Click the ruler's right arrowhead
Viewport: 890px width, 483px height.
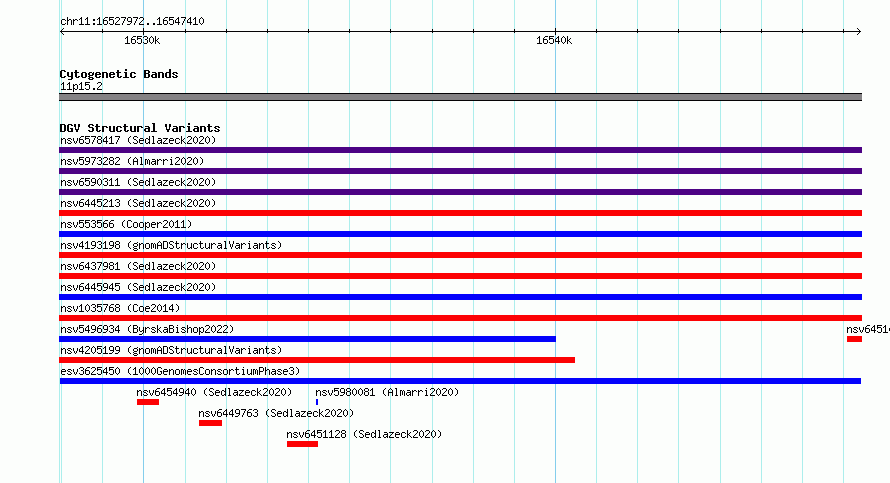pos(859,32)
